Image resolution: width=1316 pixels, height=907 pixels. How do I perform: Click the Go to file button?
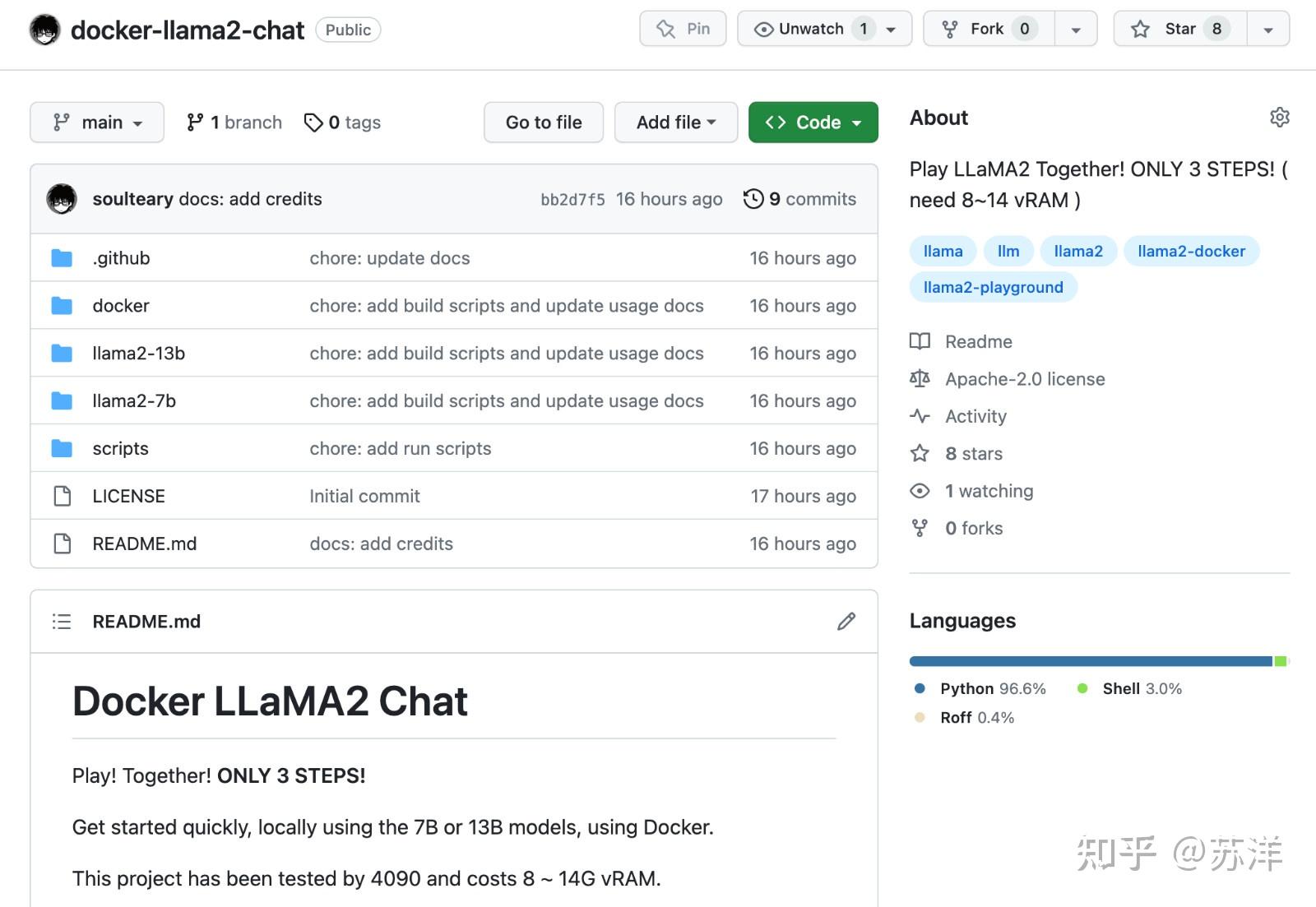click(x=543, y=122)
